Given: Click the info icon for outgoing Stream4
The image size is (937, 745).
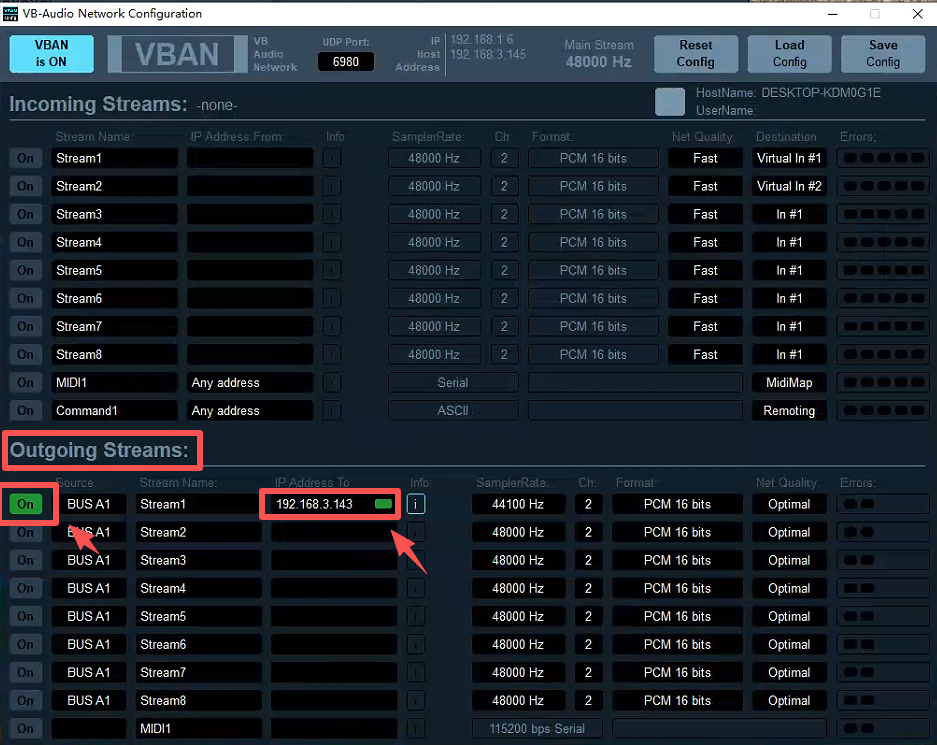Looking at the screenshot, I should point(416,589).
